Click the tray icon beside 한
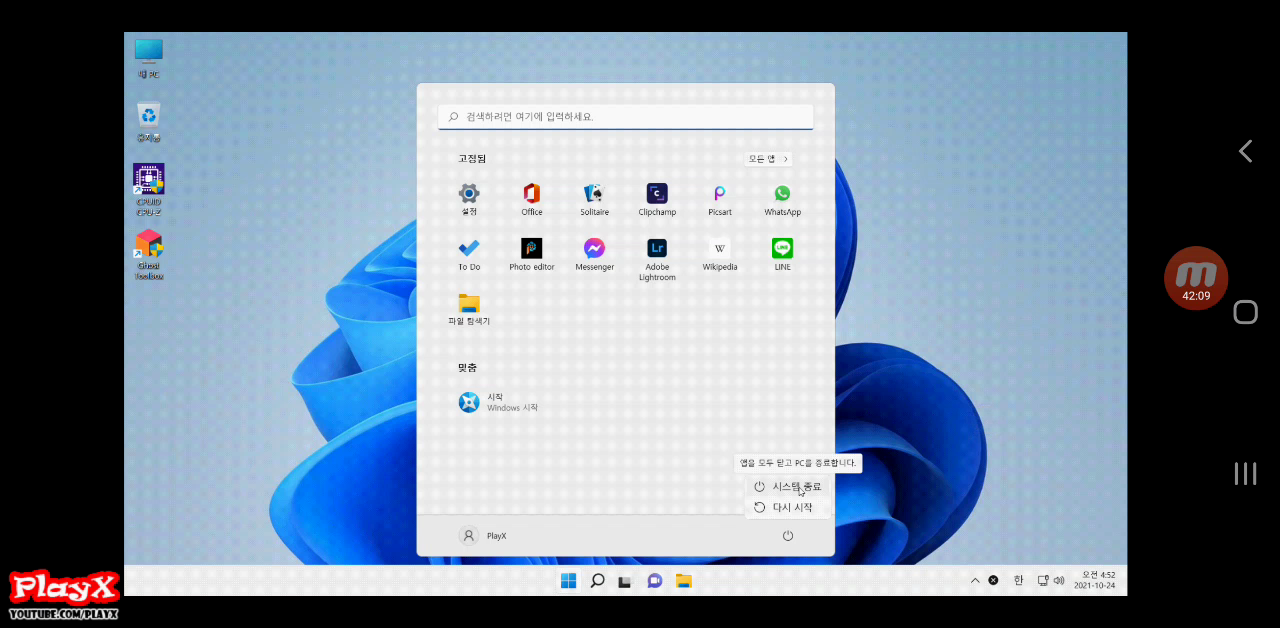1280x628 pixels. click(993, 580)
